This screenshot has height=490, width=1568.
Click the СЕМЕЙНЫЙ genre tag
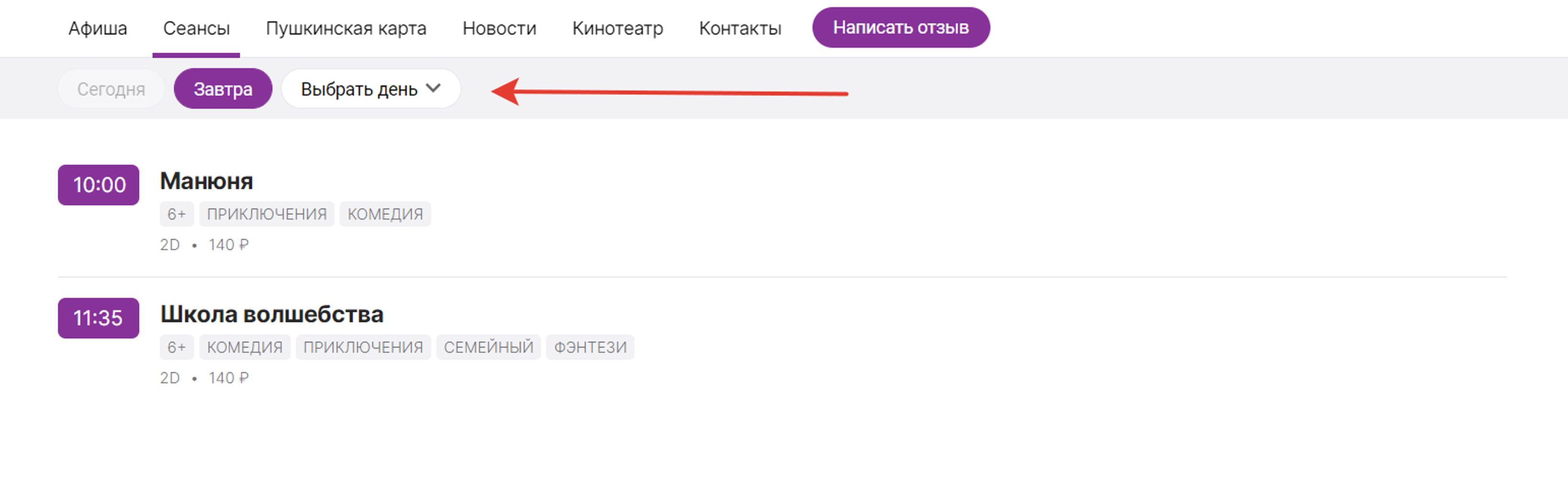pos(488,347)
